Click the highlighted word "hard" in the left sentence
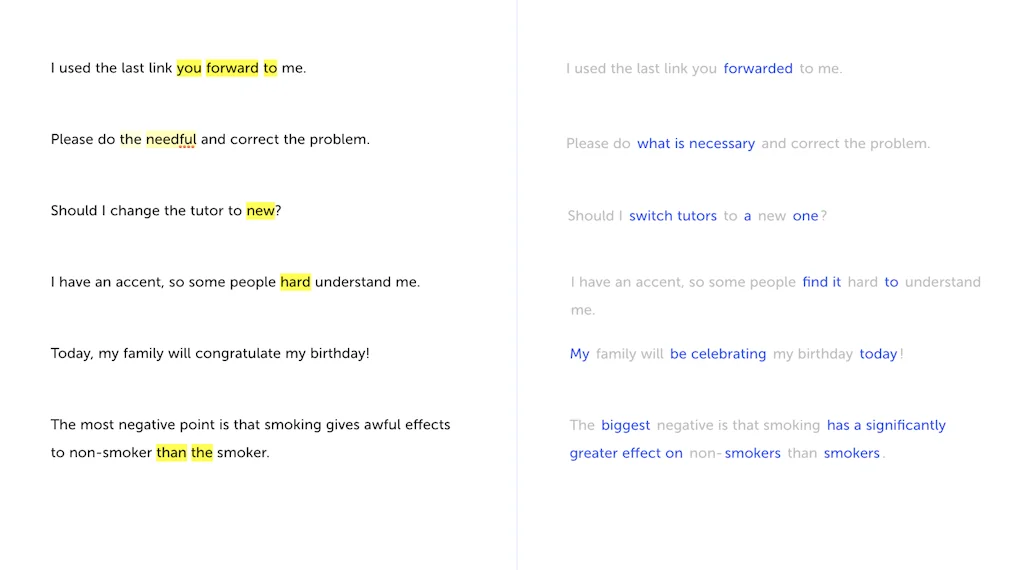This screenshot has height=570, width=1024. pyautogui.click(x=295, y=282)
